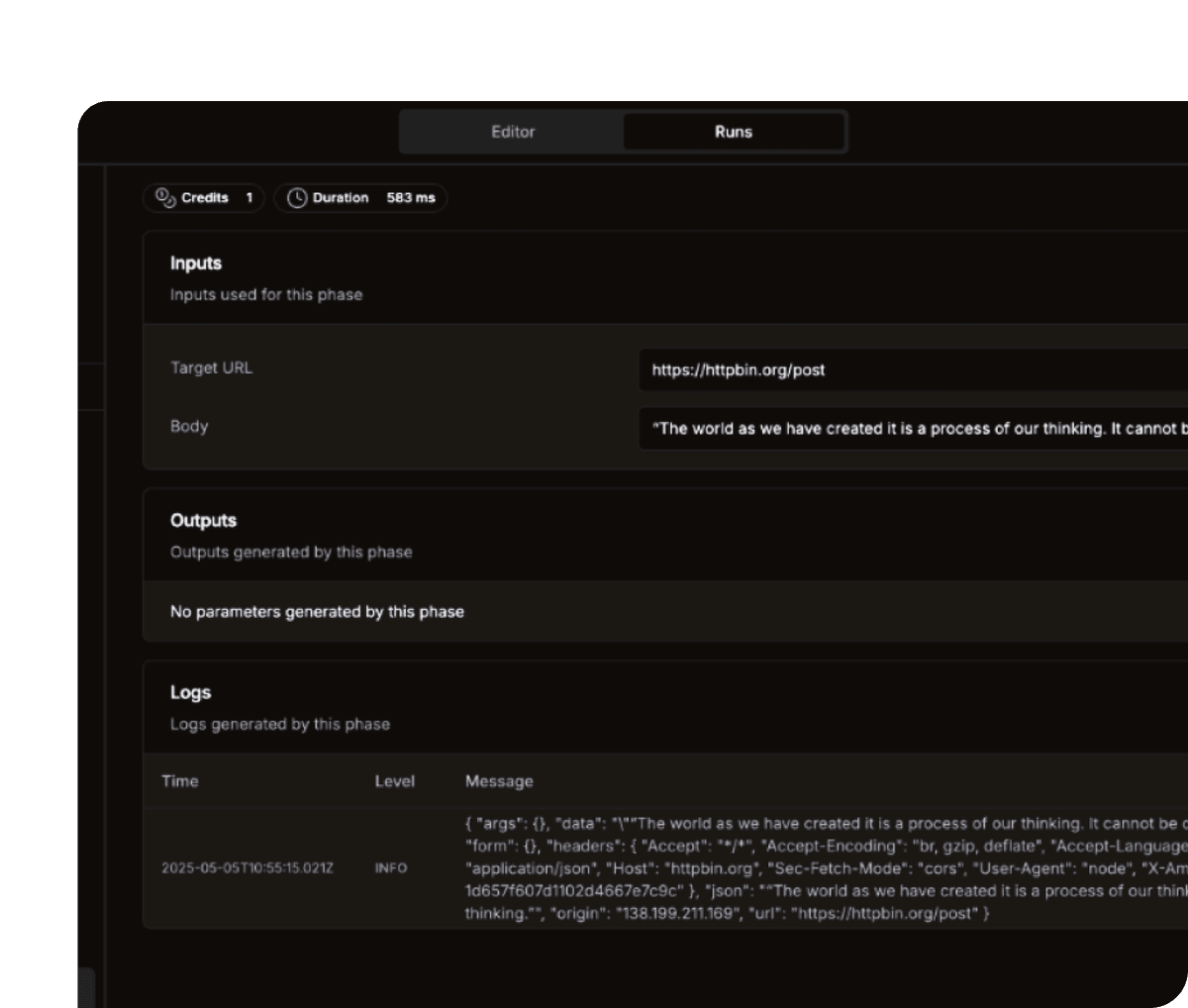Click the Logs section heading
This screenshot has height=1008, width=1188.
pos(190,693)
